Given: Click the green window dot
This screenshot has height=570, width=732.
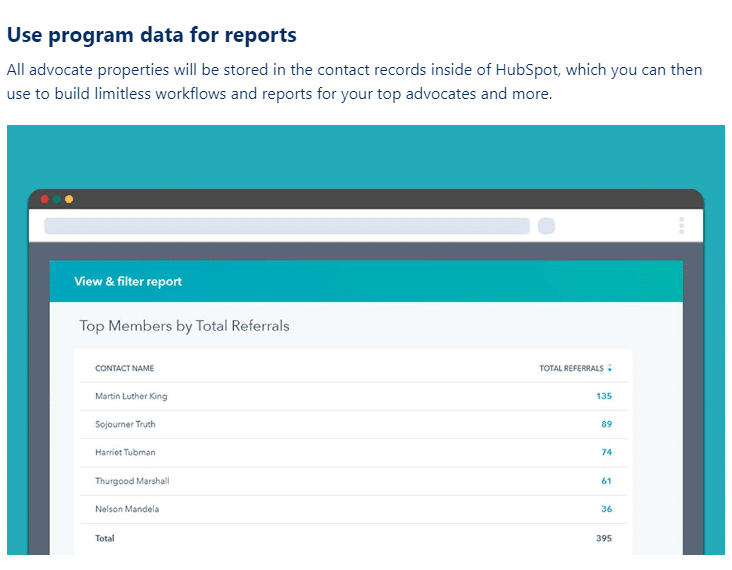Looking at the screenshot, I should click(x=56, y=199).
